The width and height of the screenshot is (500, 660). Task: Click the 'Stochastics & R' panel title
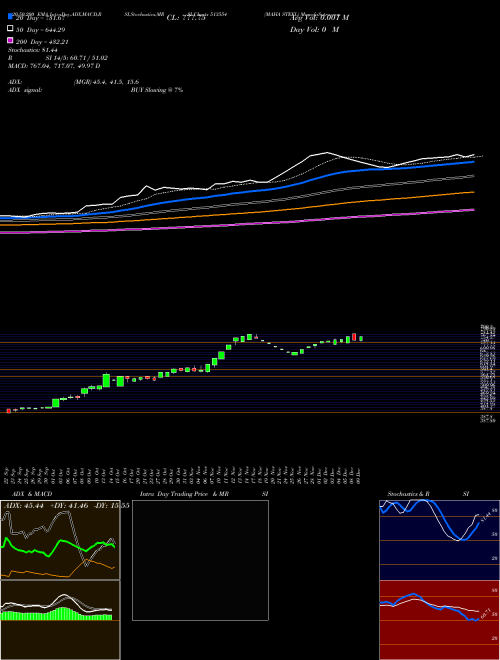click(409, 494)
